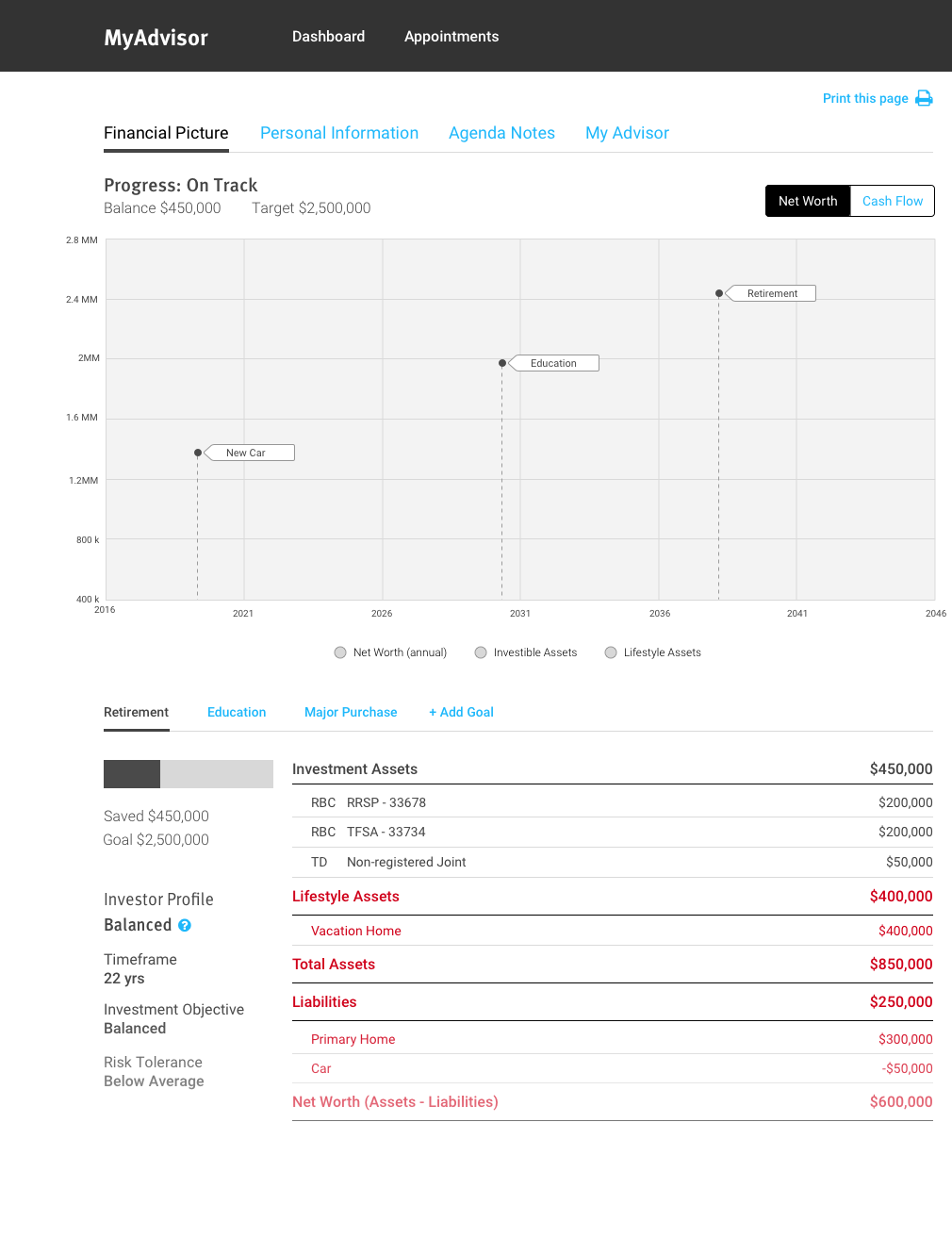Click the New Car goal marker
The width and height of the screenshot is (952, 1238).
248,453
